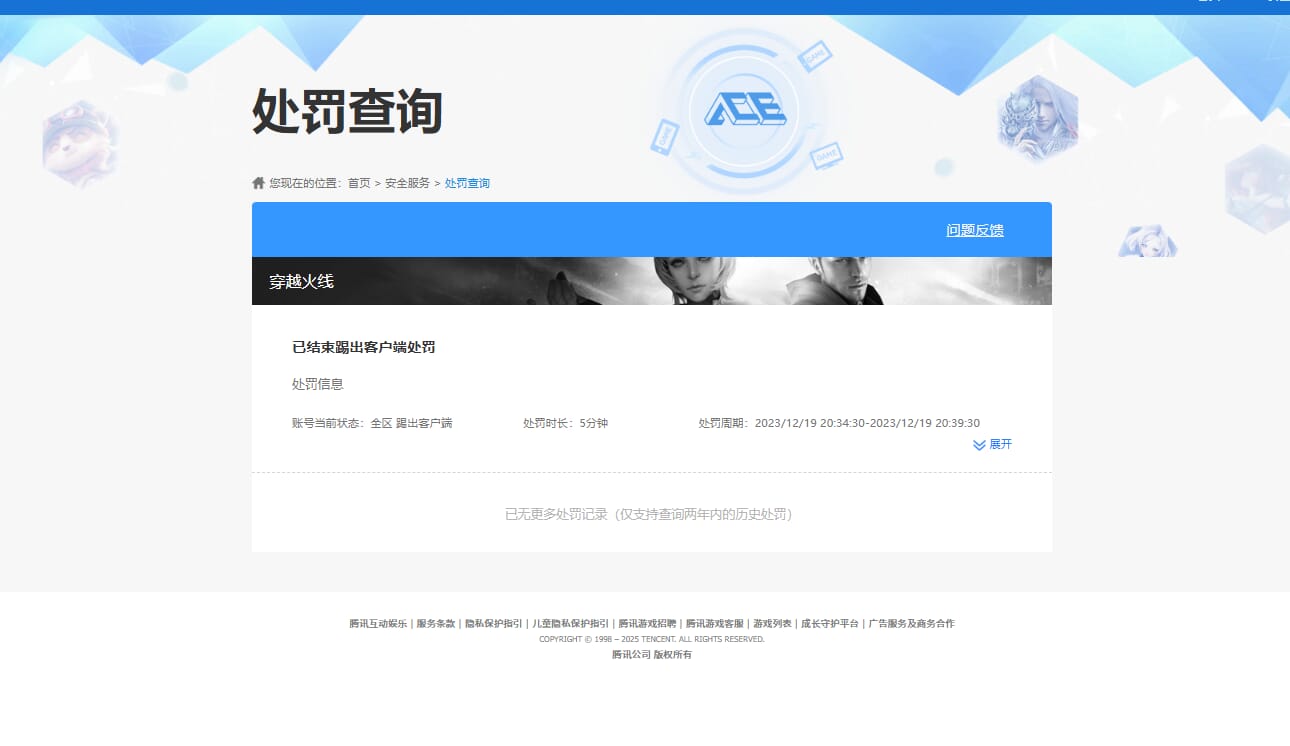Open the 服务条款 footer link
1290x746 pixels.
tap(436, 623)
